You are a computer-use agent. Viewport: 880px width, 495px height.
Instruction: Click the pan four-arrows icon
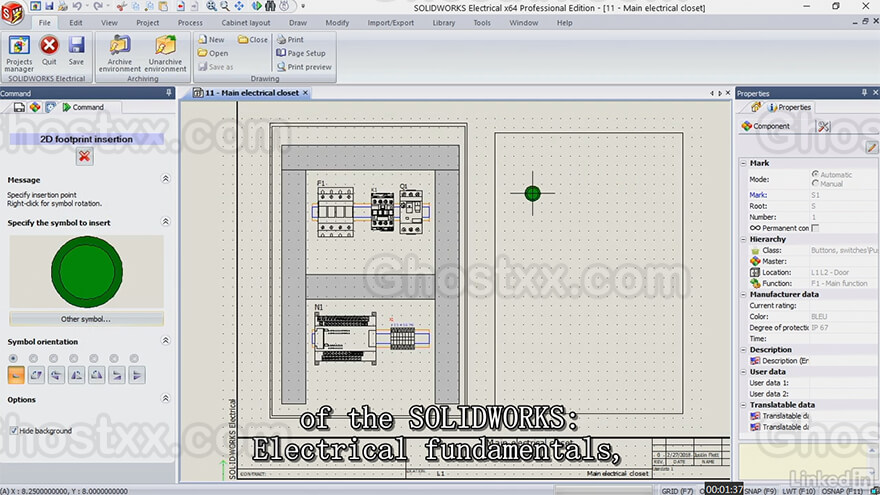[x=240, y=6]
